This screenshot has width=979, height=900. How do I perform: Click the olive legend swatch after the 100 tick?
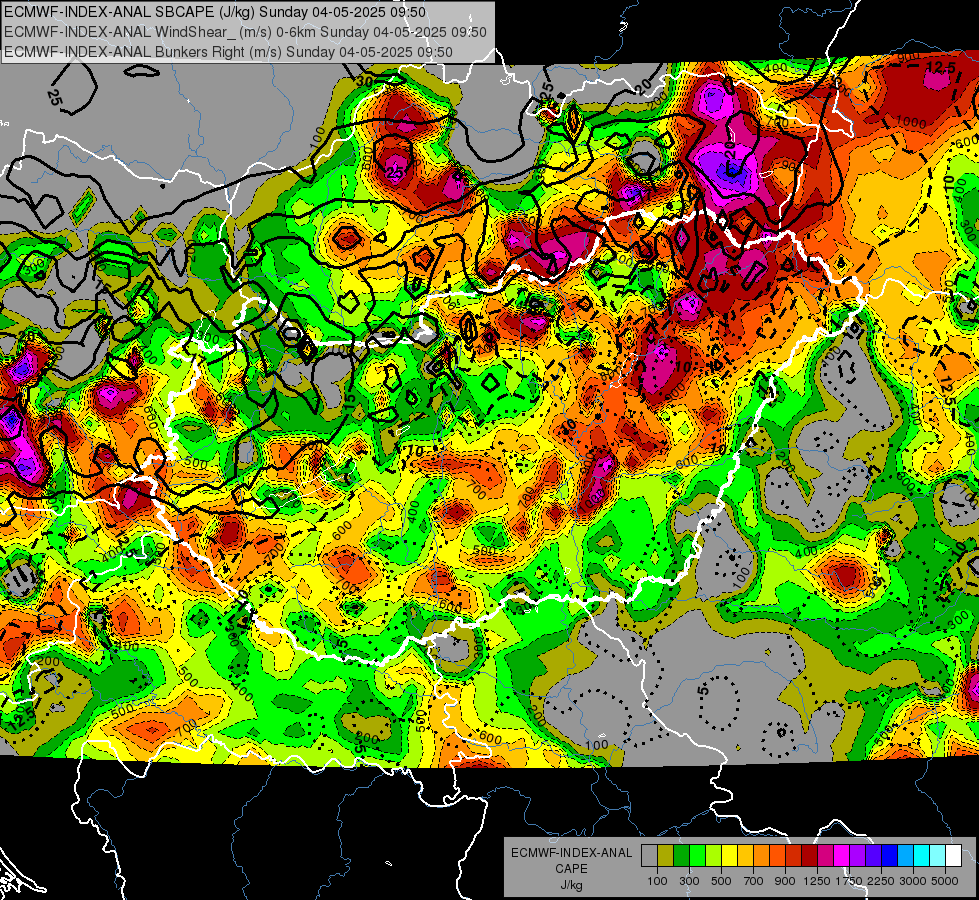(665, 856)
